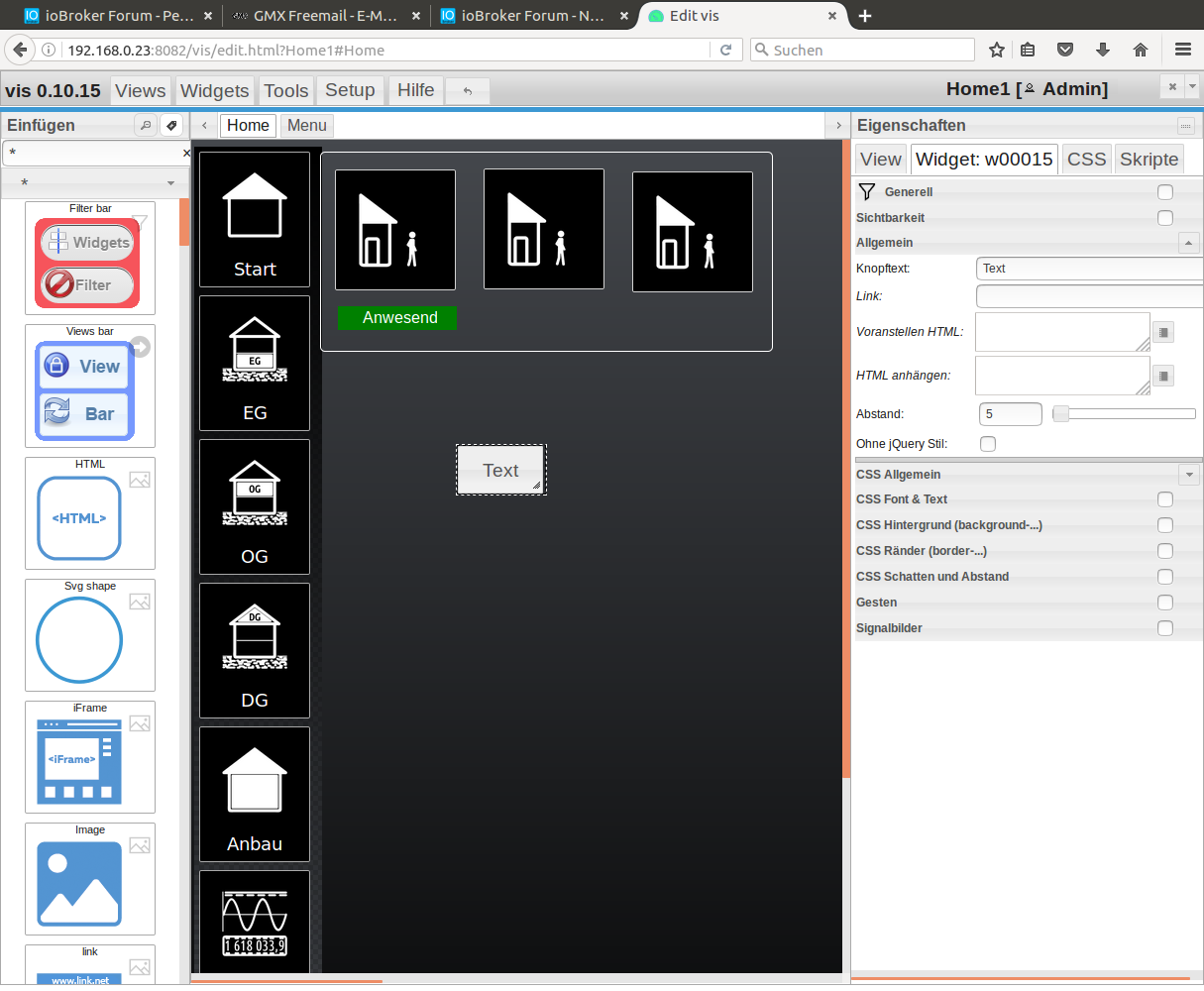This screenshot has width=1204, height=991.
Task: Select the Text button widget on canvas
Action: 500,471
